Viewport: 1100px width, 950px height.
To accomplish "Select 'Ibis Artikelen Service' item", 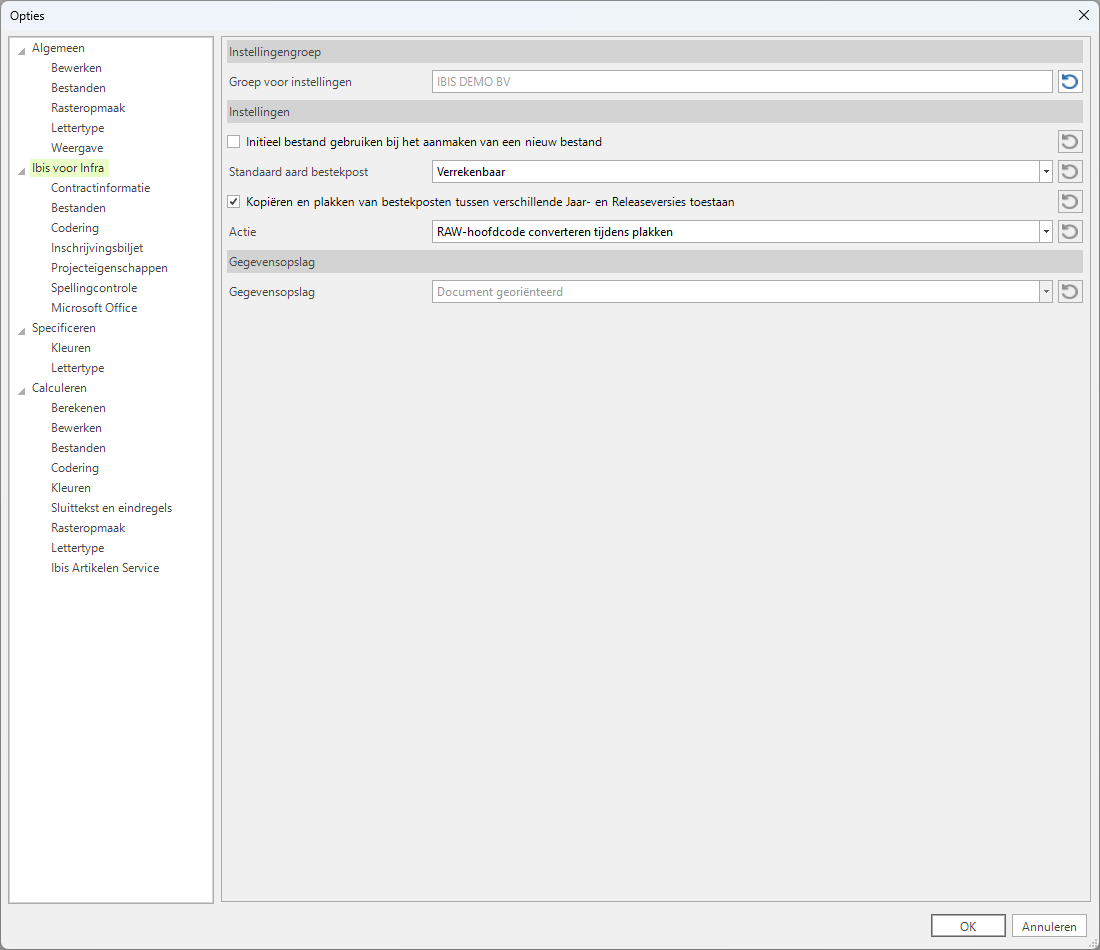I will point(105,568).
